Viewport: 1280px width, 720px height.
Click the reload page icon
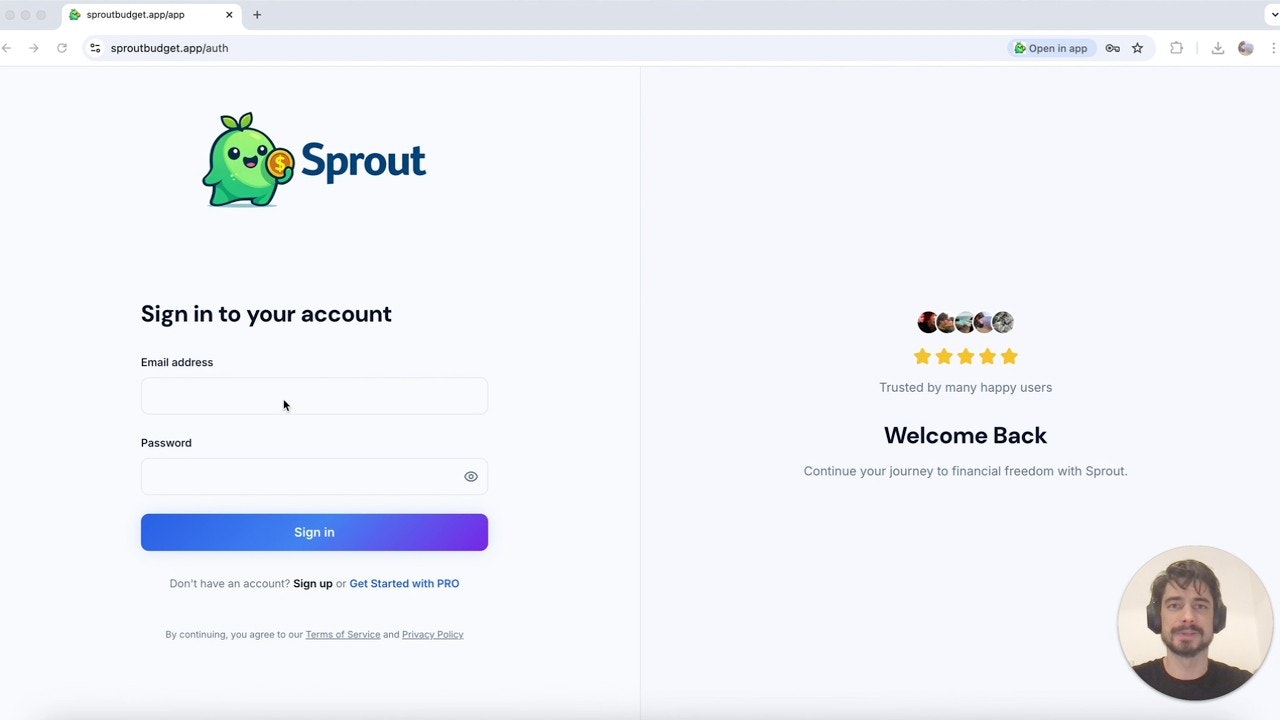pyautogui.click(x=61, y=47)
